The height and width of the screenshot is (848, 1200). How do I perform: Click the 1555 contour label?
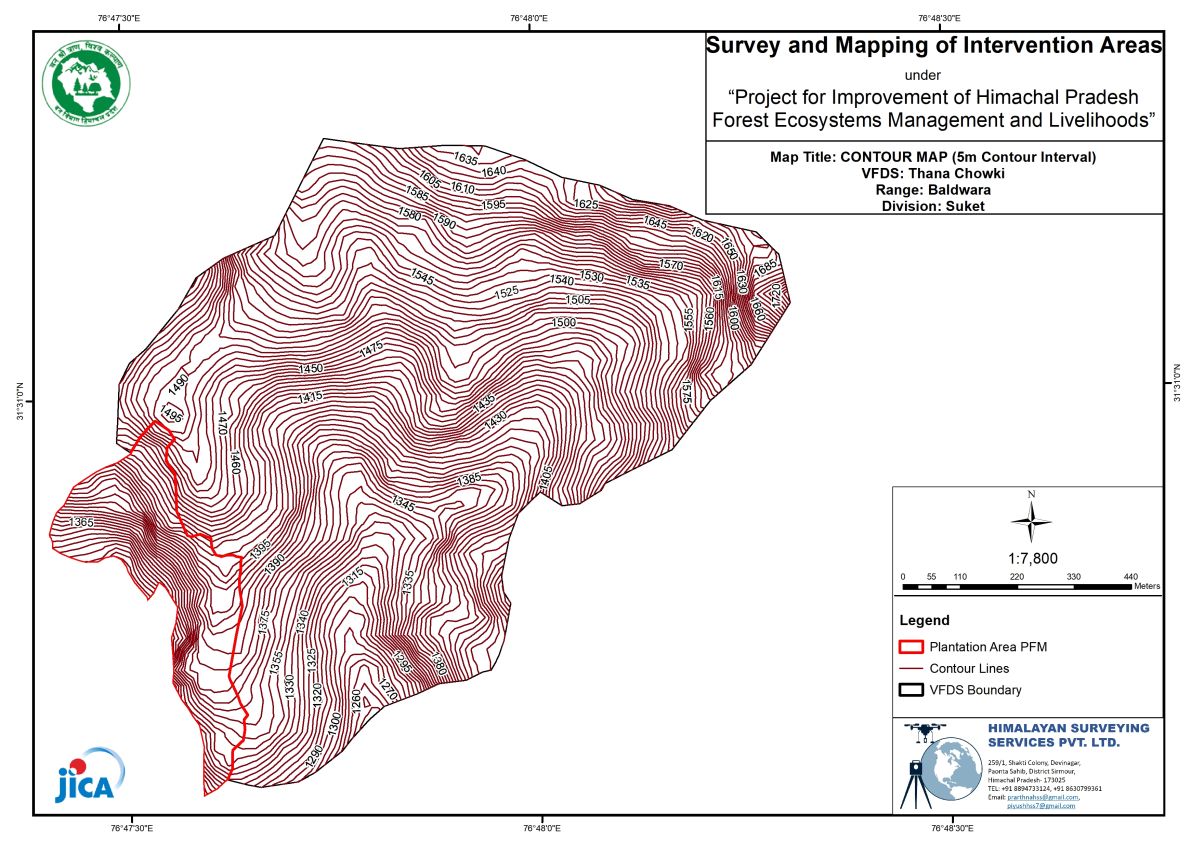coord(688,320)
